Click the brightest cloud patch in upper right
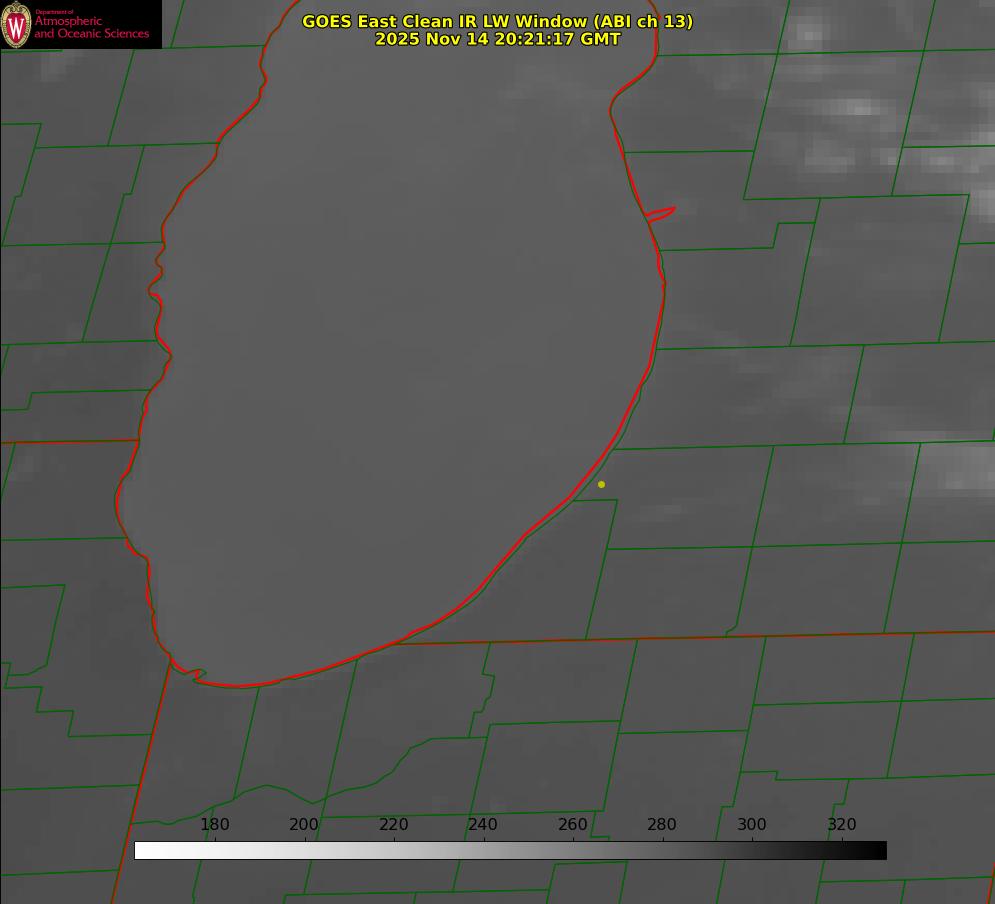The width and height of the screenshot is (995, 904). click(x=858, y=108)
